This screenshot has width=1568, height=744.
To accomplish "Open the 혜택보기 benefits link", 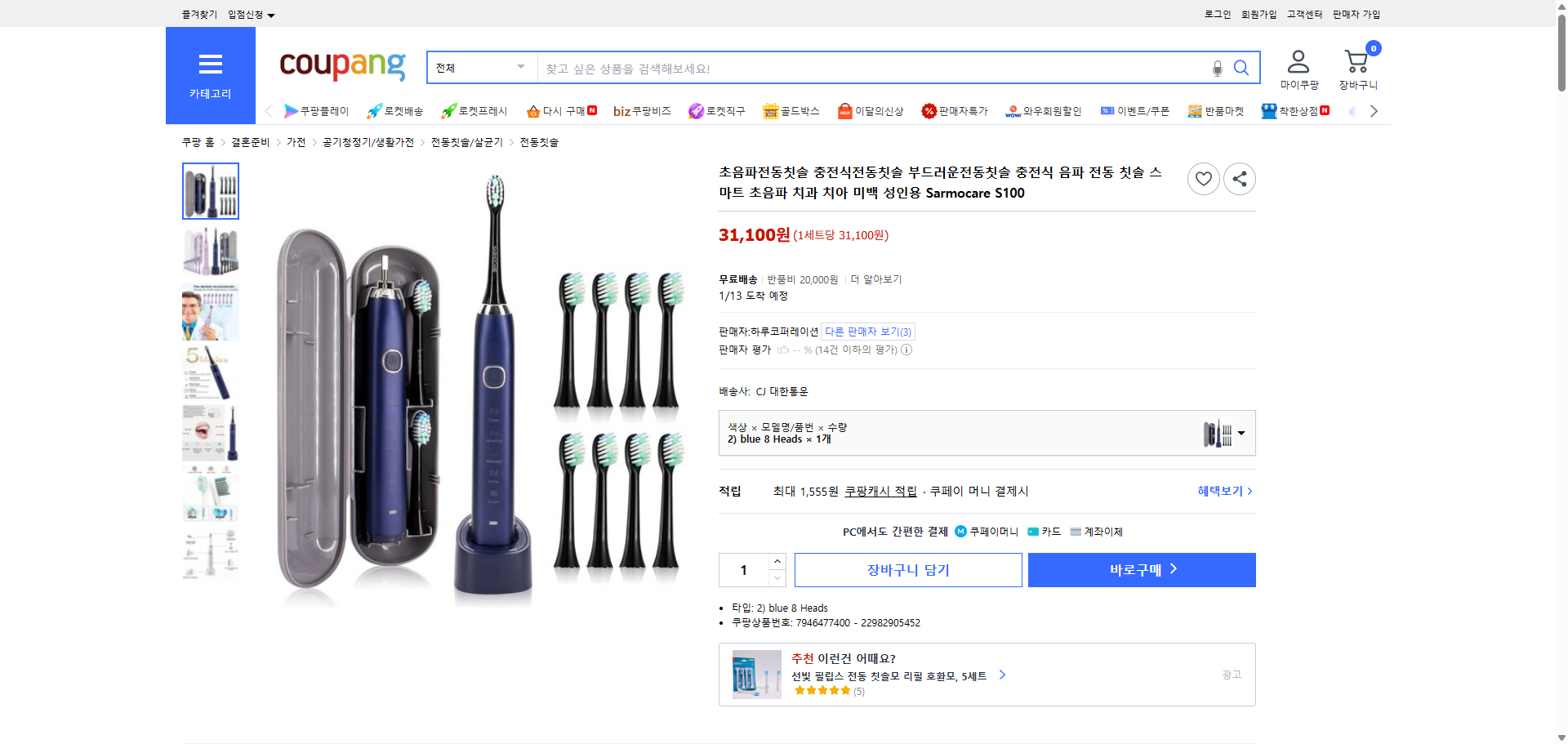I will coord(1220,491).
